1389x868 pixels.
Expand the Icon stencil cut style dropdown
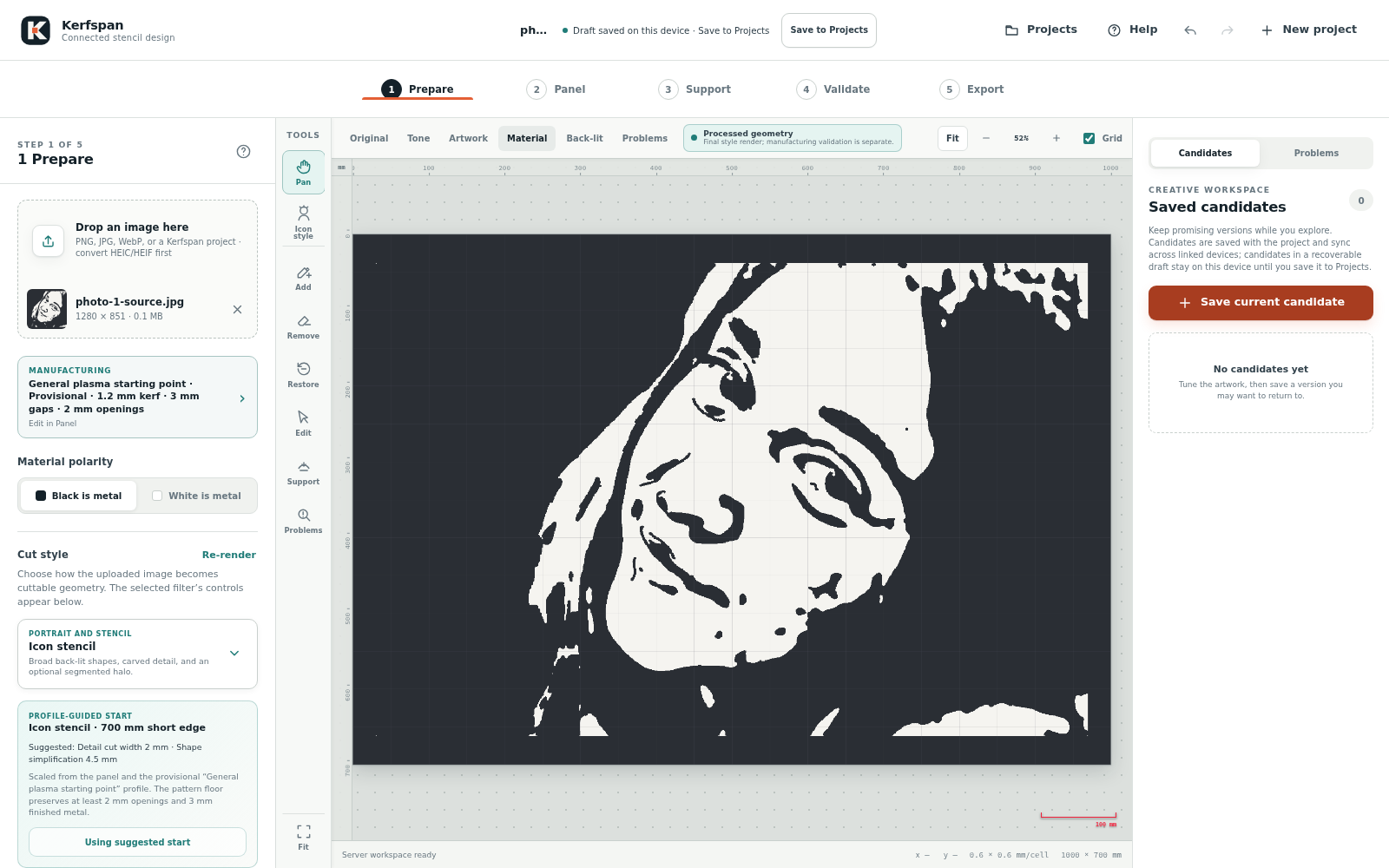234,653
